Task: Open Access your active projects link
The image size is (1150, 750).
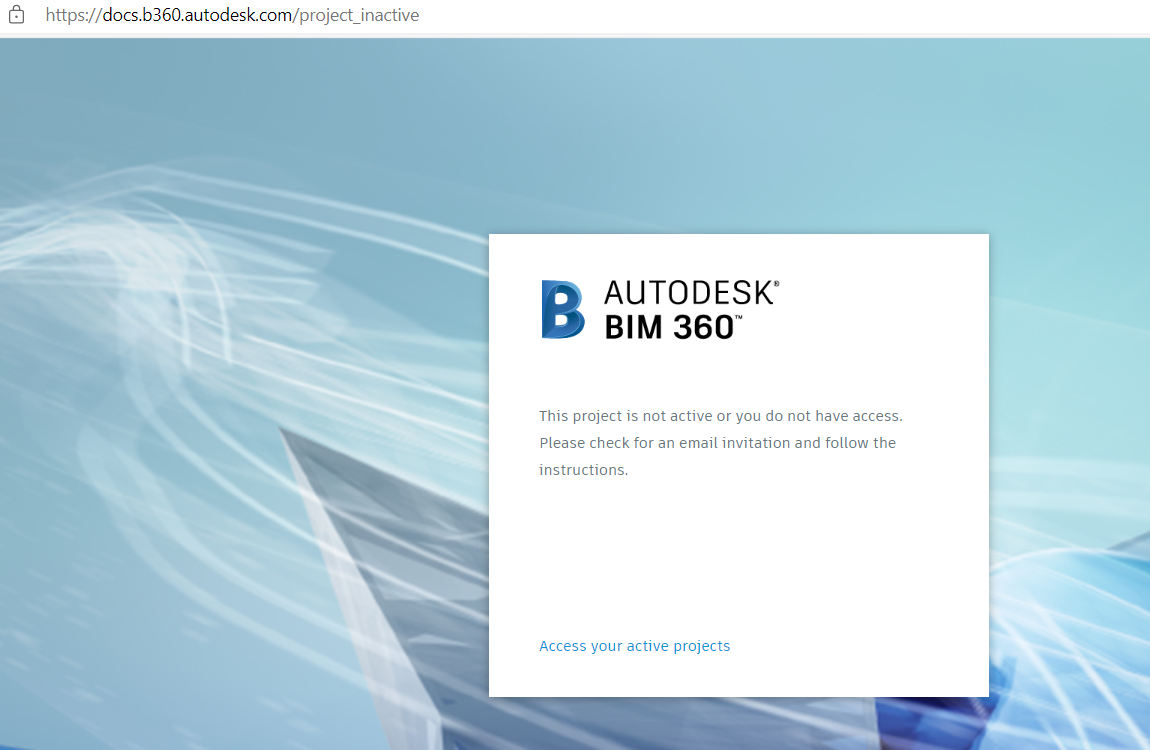Action: pyautogui.click(x=634, y=645)
